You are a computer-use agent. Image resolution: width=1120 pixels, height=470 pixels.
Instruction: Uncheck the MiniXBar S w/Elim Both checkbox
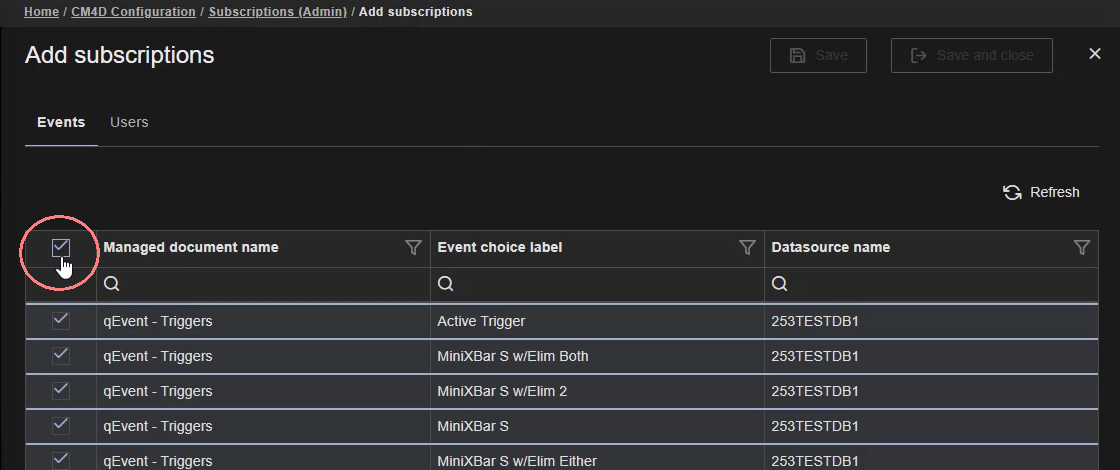tap(61, 356)
